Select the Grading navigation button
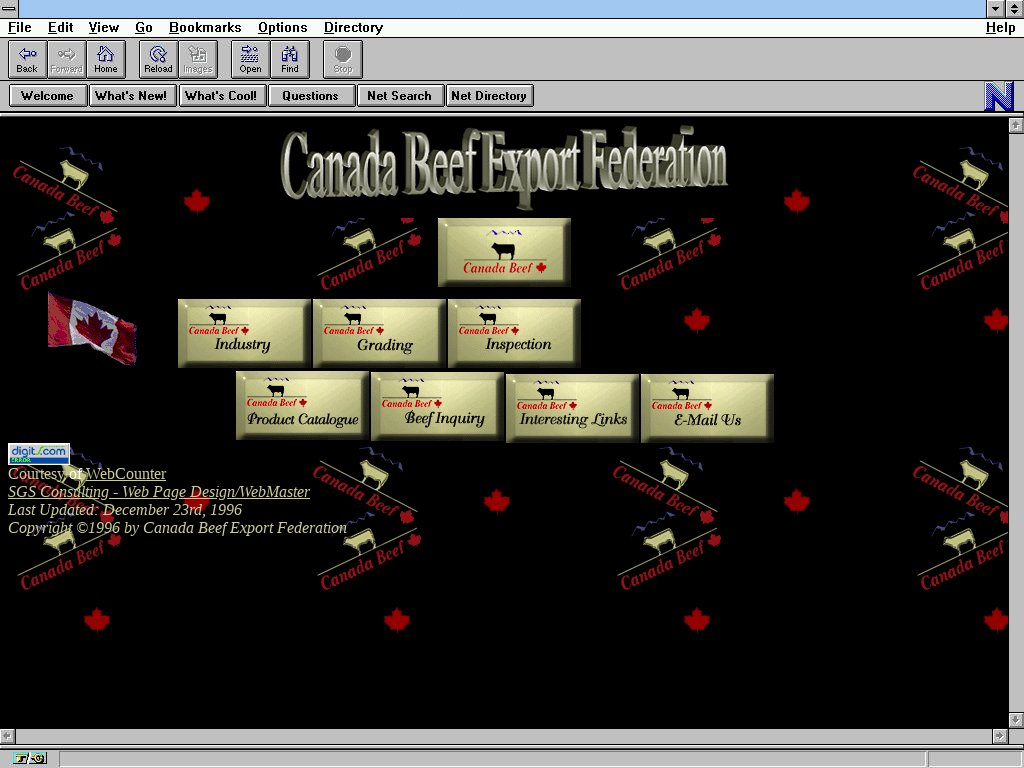 click(x=379, y=333)
